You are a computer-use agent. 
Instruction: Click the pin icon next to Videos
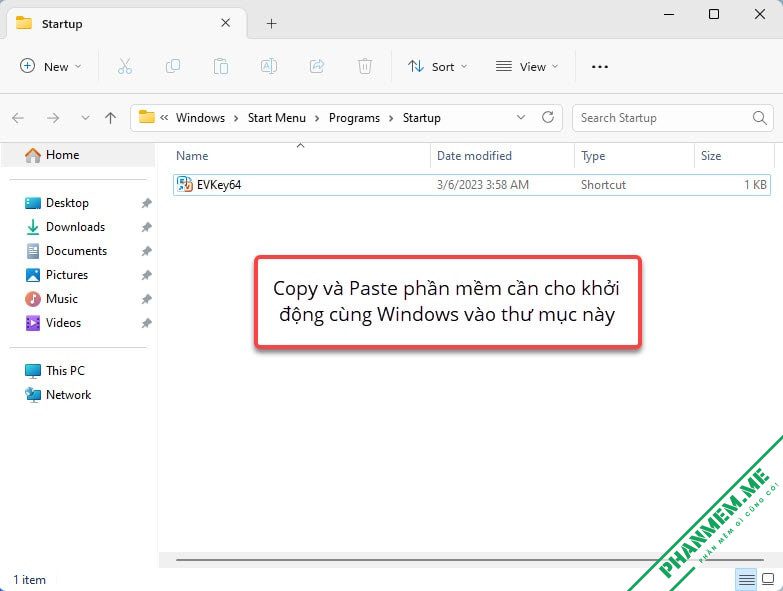pos(146,323)
